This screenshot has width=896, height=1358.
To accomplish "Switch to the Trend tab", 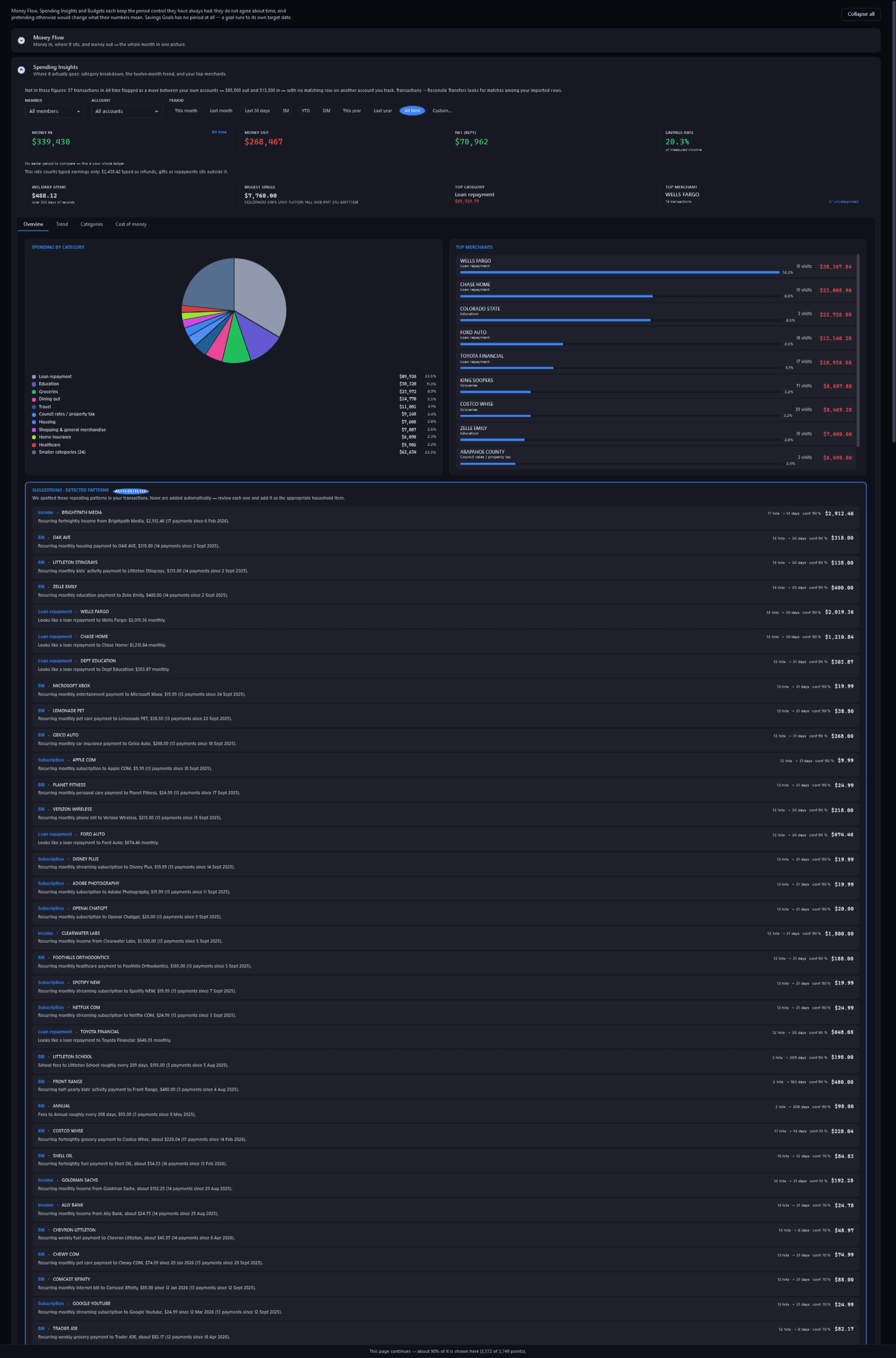I will click(62, 224).
